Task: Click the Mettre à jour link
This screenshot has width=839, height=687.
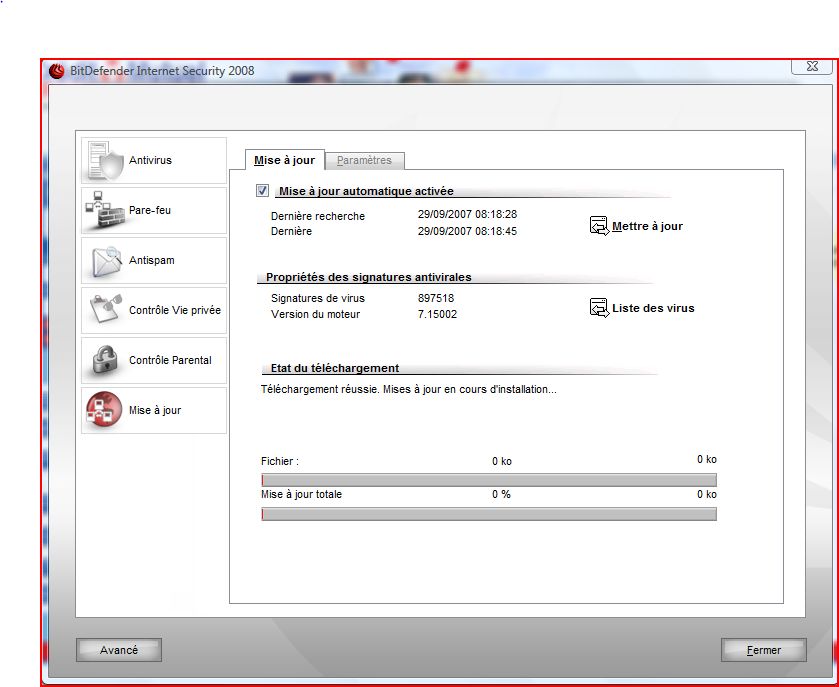Action: point(647,226)
